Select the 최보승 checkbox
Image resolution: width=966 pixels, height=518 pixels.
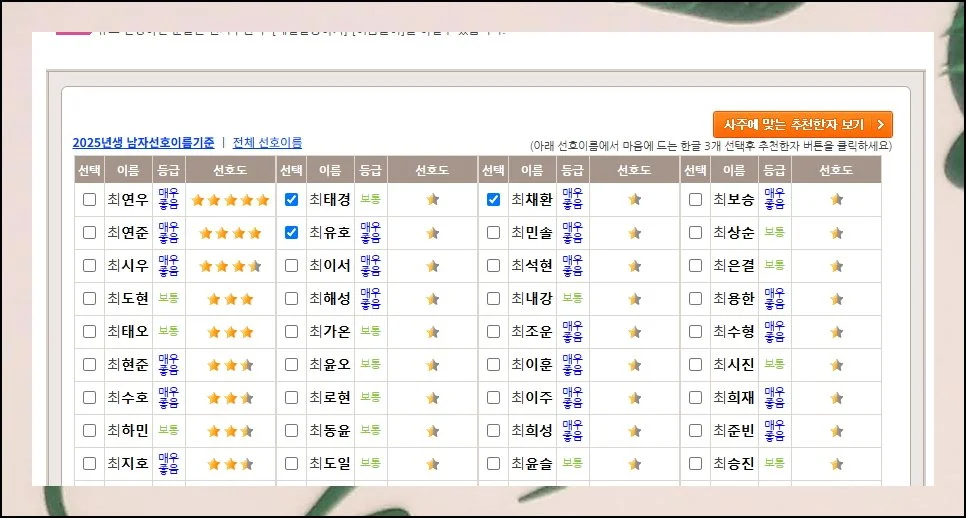tap(695, 200)
